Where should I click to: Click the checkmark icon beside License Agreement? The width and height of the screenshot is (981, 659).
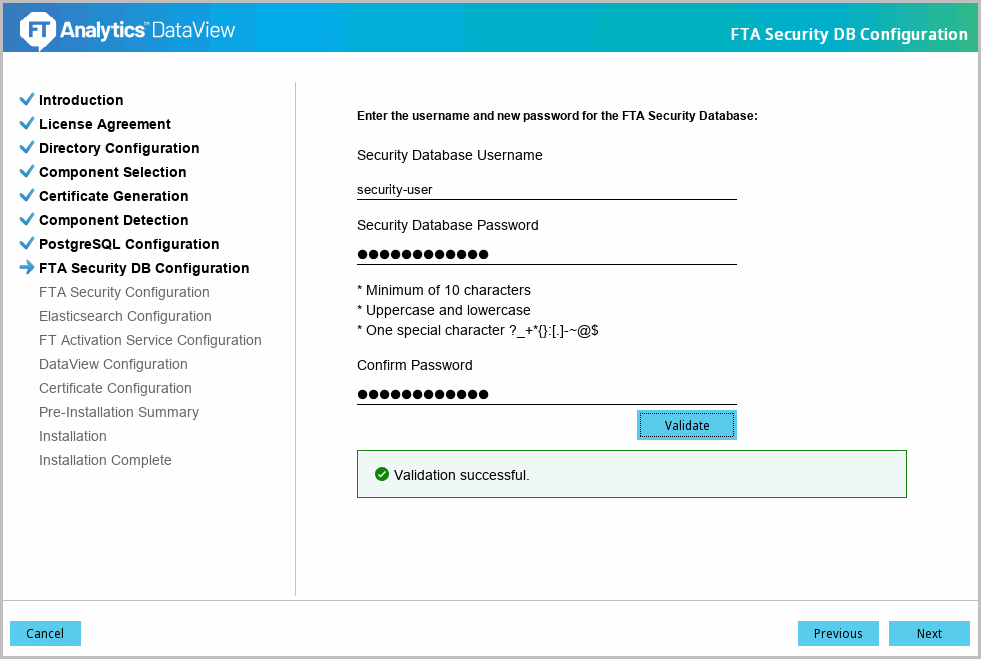27,124
